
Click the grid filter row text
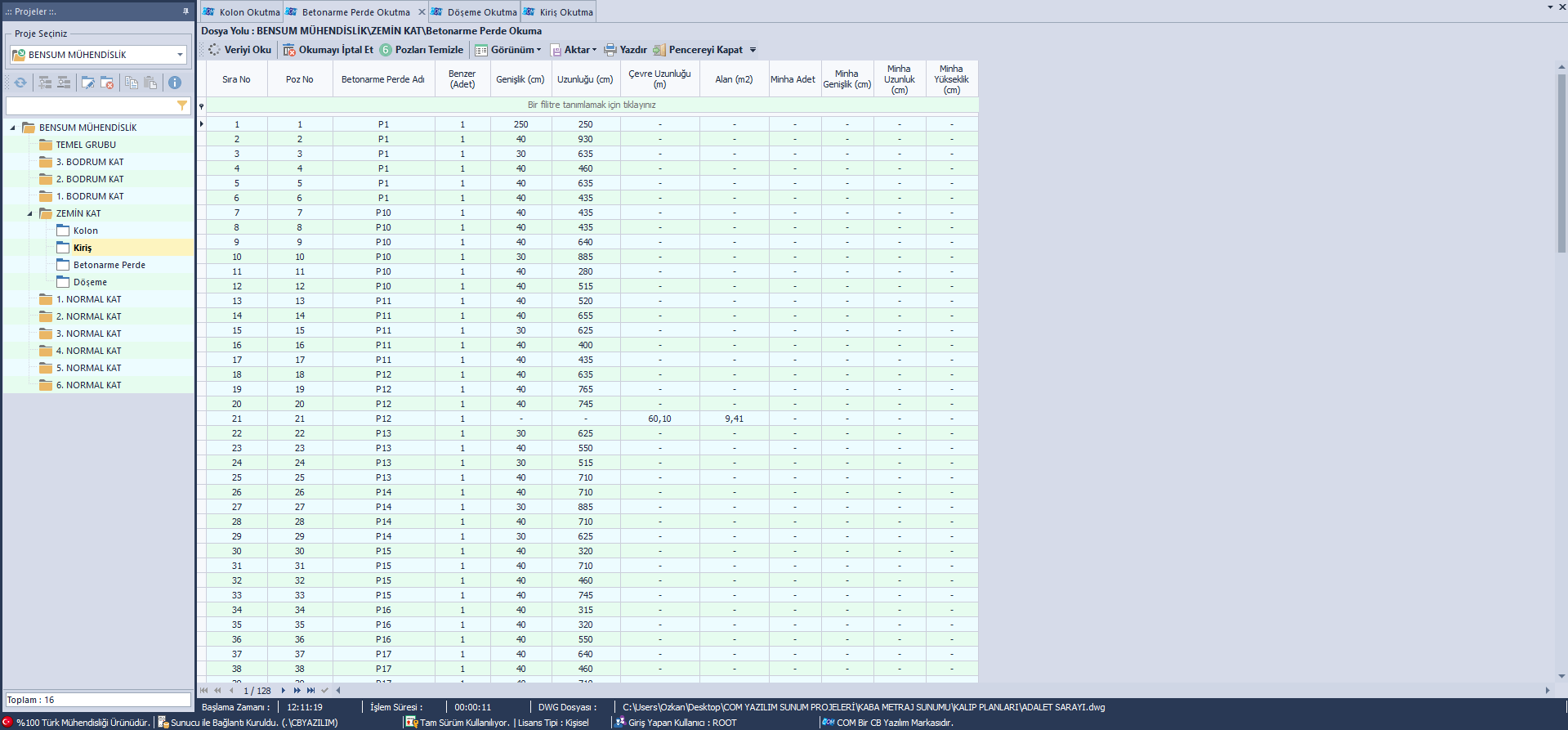point(592,105)
